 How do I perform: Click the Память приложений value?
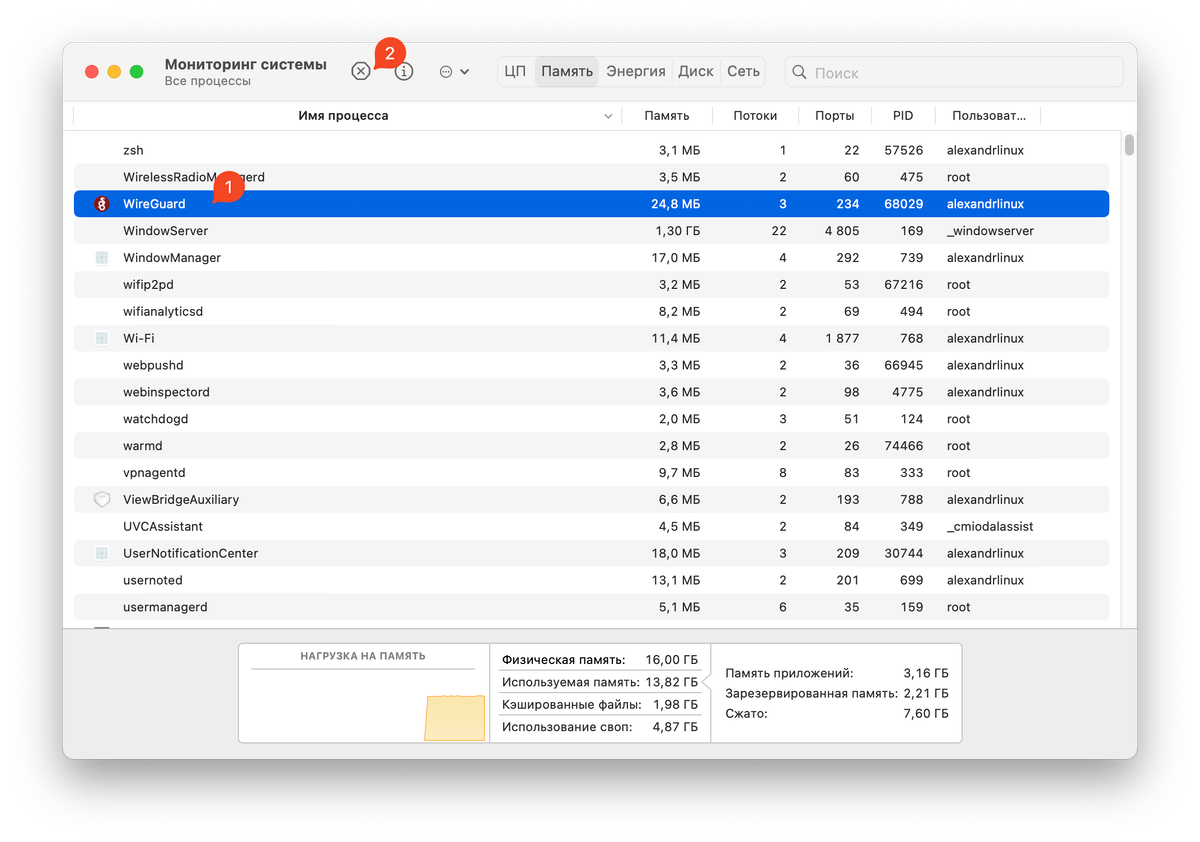pyautogui.click(x=926, y=674)
